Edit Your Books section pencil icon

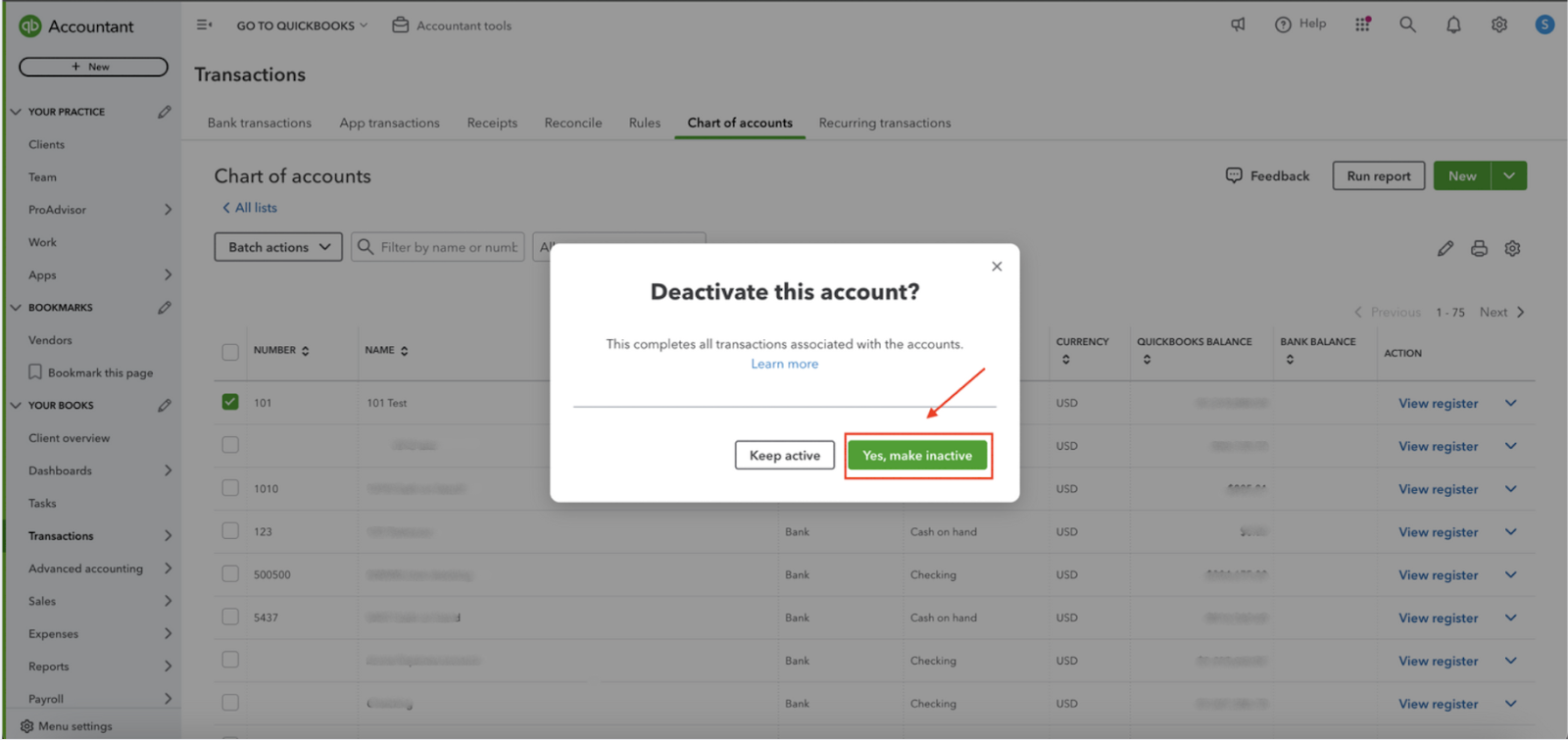coord(165,405)
